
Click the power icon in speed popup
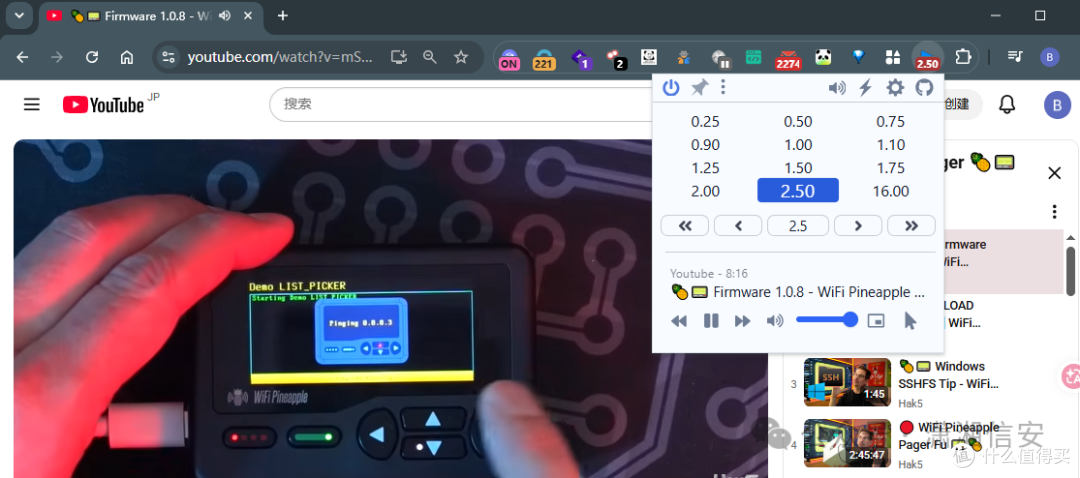pos(671,87)
